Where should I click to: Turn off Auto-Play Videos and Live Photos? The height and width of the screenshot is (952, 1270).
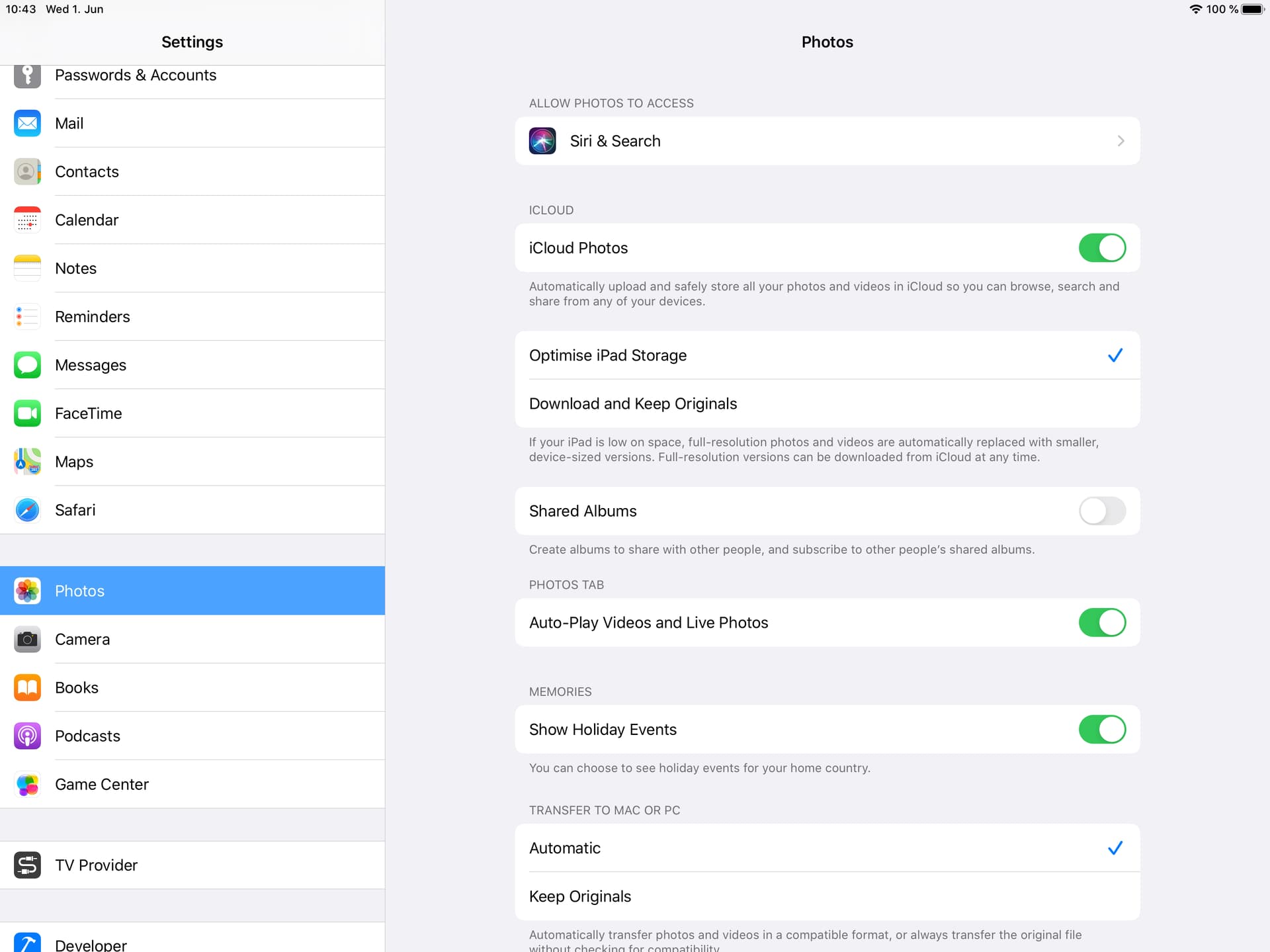[1101, 623]
